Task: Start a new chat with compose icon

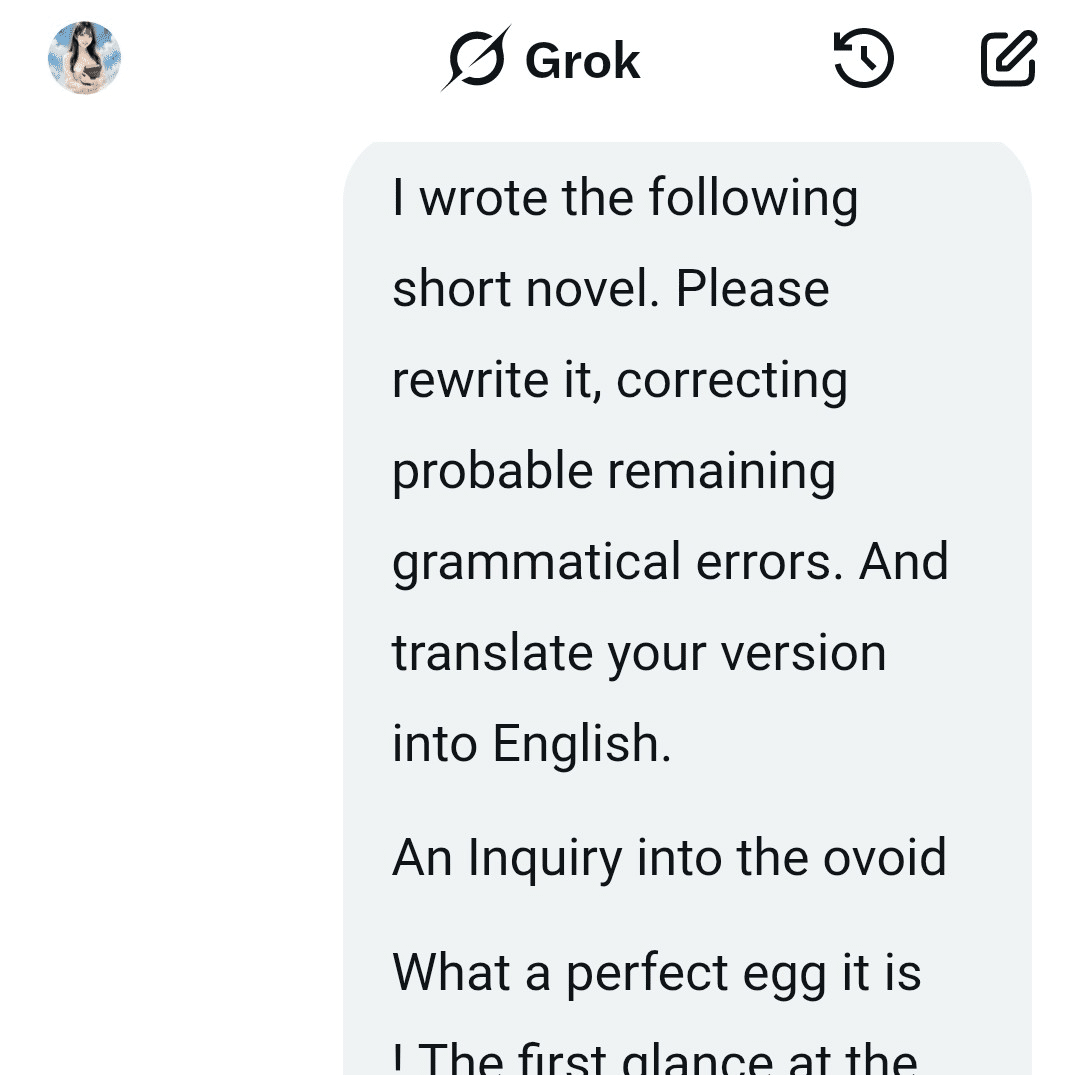Action: click(1008, 58)
